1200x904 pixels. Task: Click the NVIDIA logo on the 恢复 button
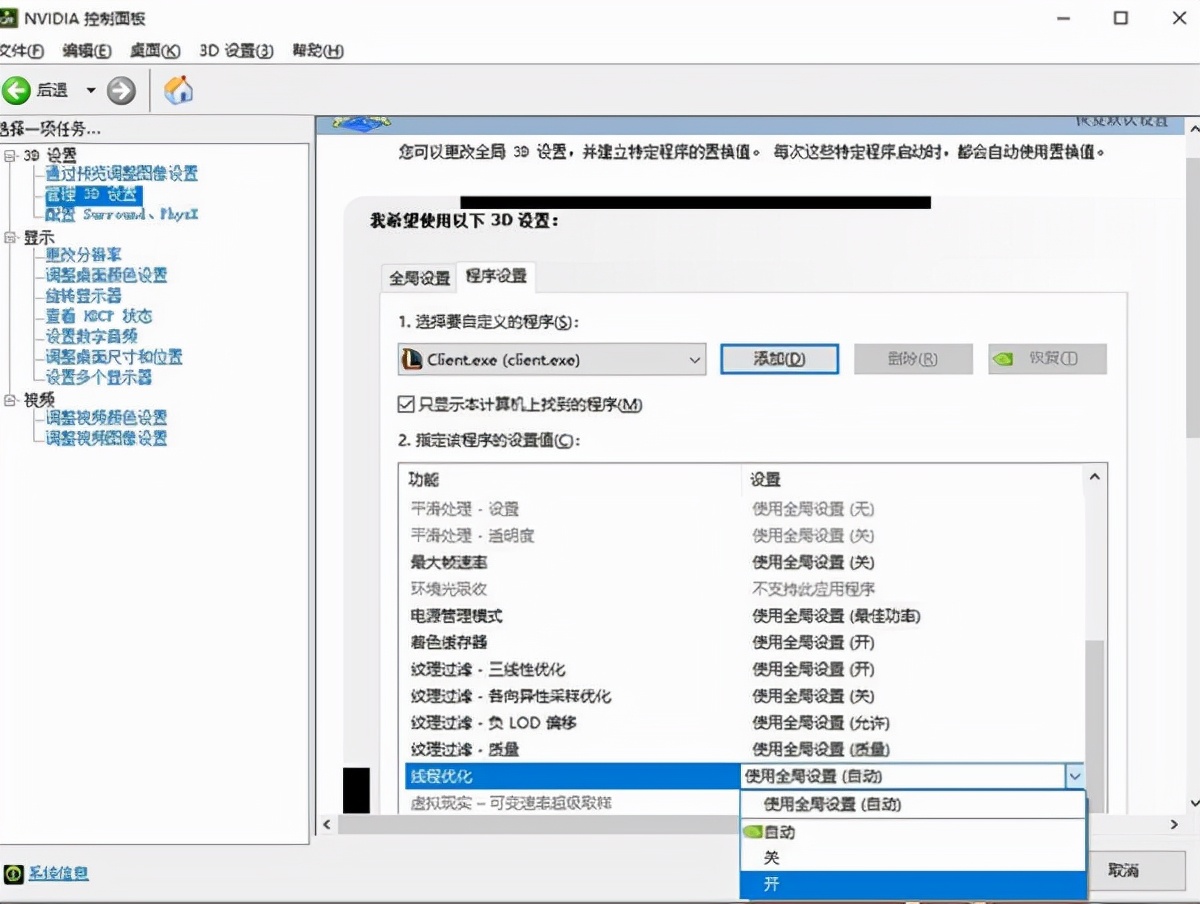point(1003,359)
